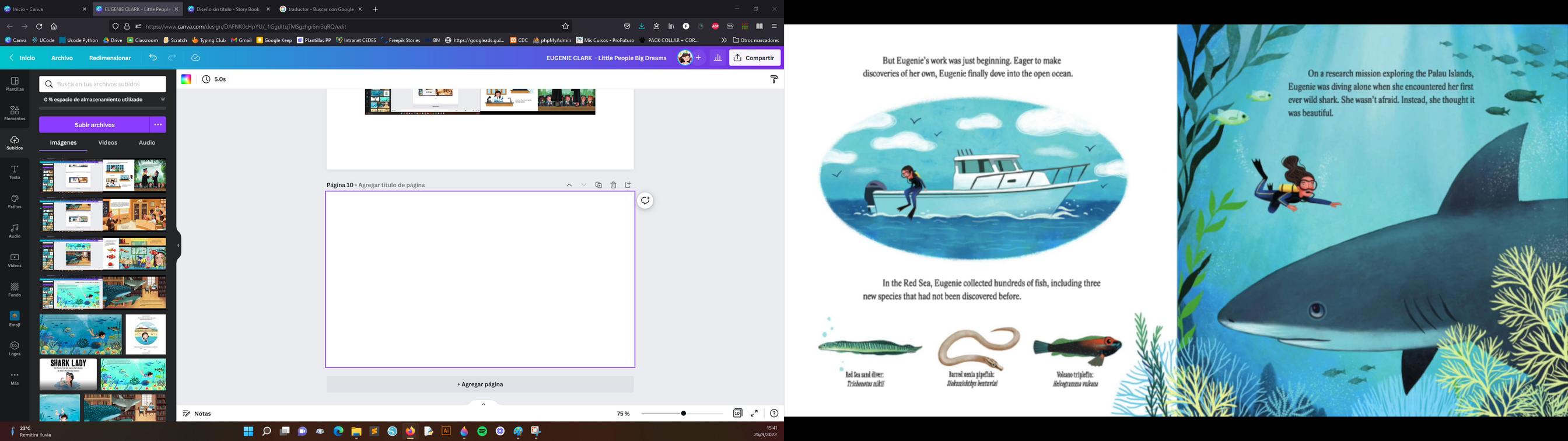Click the Agregar título de página field
This screenshot has height=441, width=1568.
pyautogui.click(x=391, y=185)
